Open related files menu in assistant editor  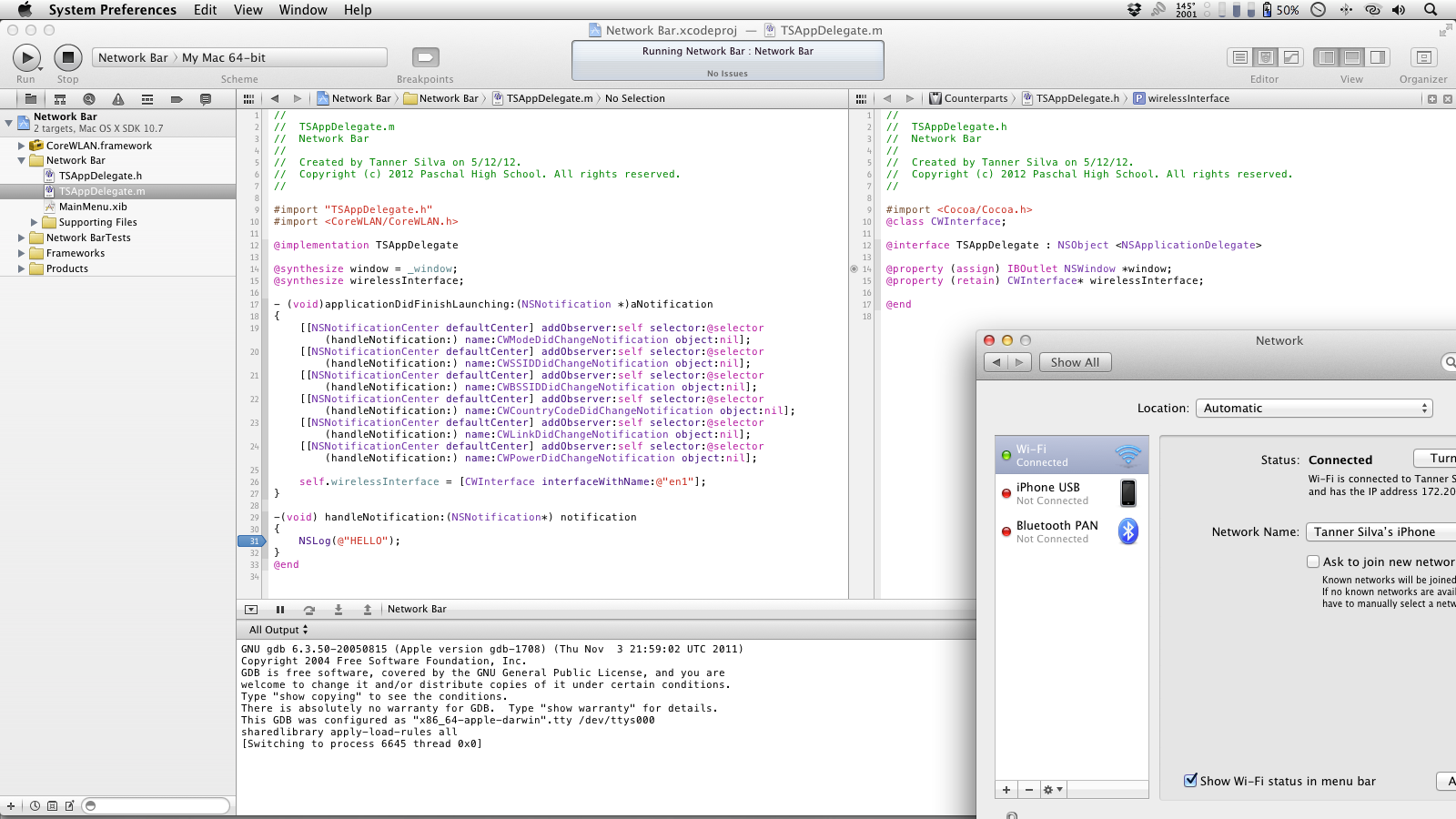pyautogui.click(x=861, y=98)
